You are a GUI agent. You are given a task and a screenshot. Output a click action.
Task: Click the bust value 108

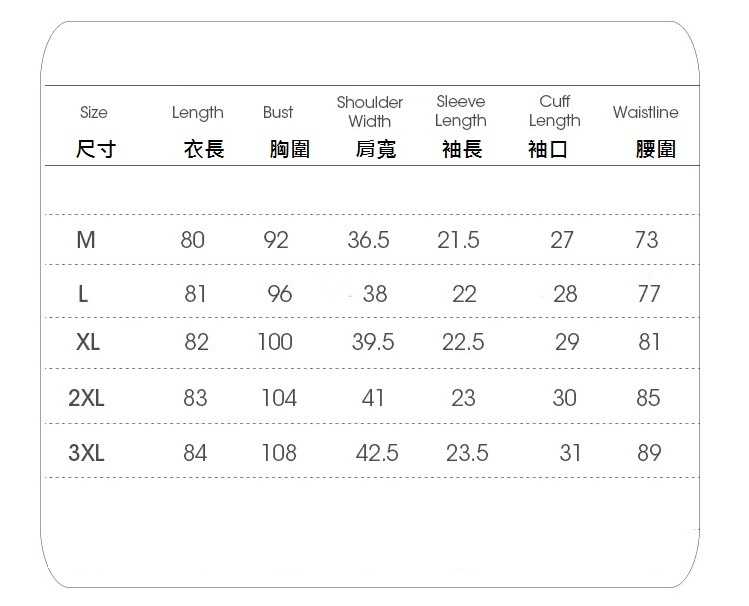pos(278,453)
